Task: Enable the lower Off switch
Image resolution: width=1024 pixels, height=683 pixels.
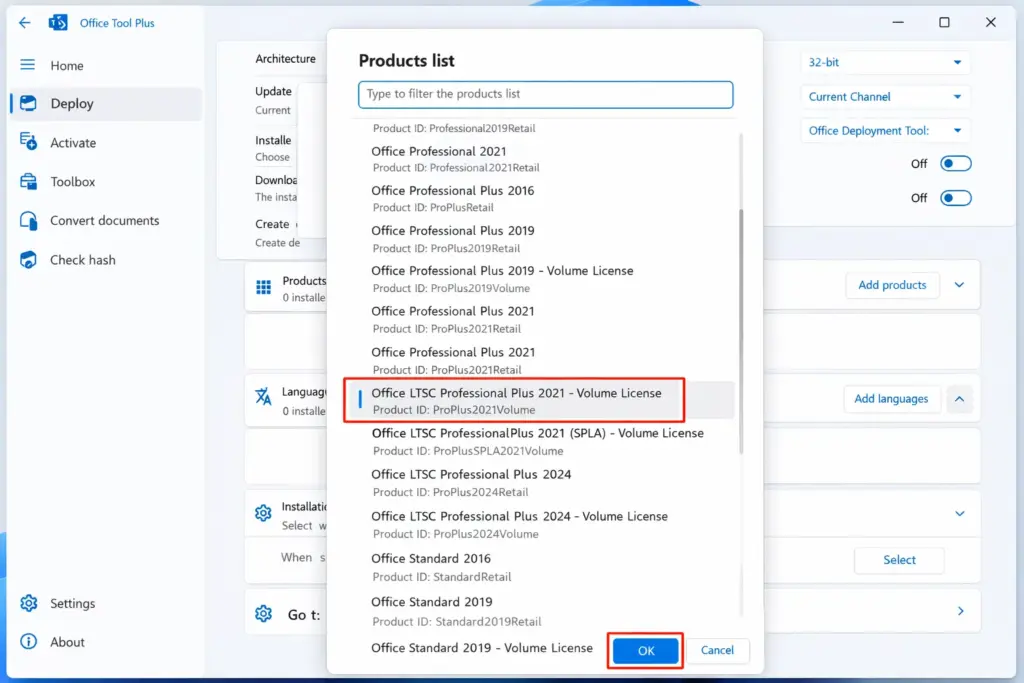Action: point(955,198)
